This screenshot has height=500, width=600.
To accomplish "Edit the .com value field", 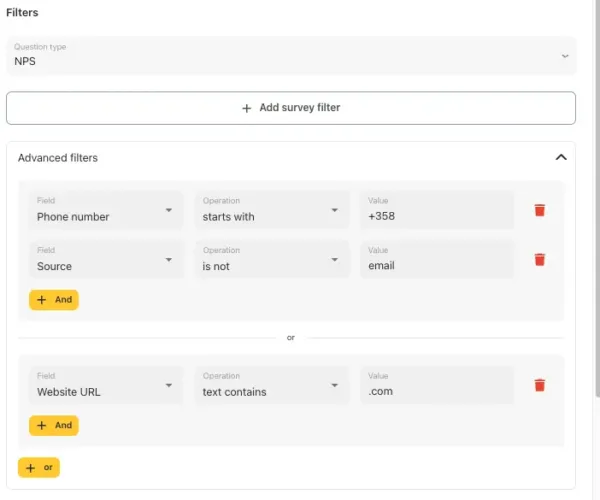I will click(x=437, y=385).
